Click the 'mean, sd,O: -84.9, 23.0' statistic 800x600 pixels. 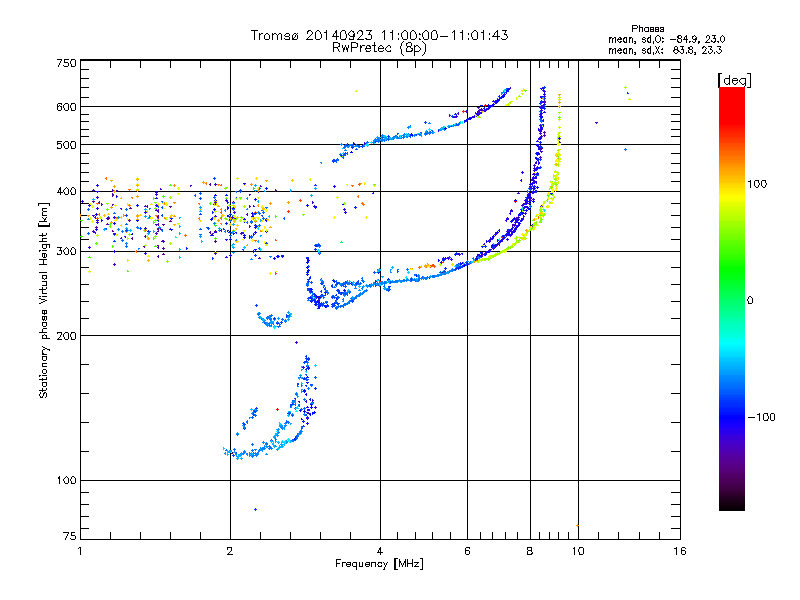tap(666, 39)
